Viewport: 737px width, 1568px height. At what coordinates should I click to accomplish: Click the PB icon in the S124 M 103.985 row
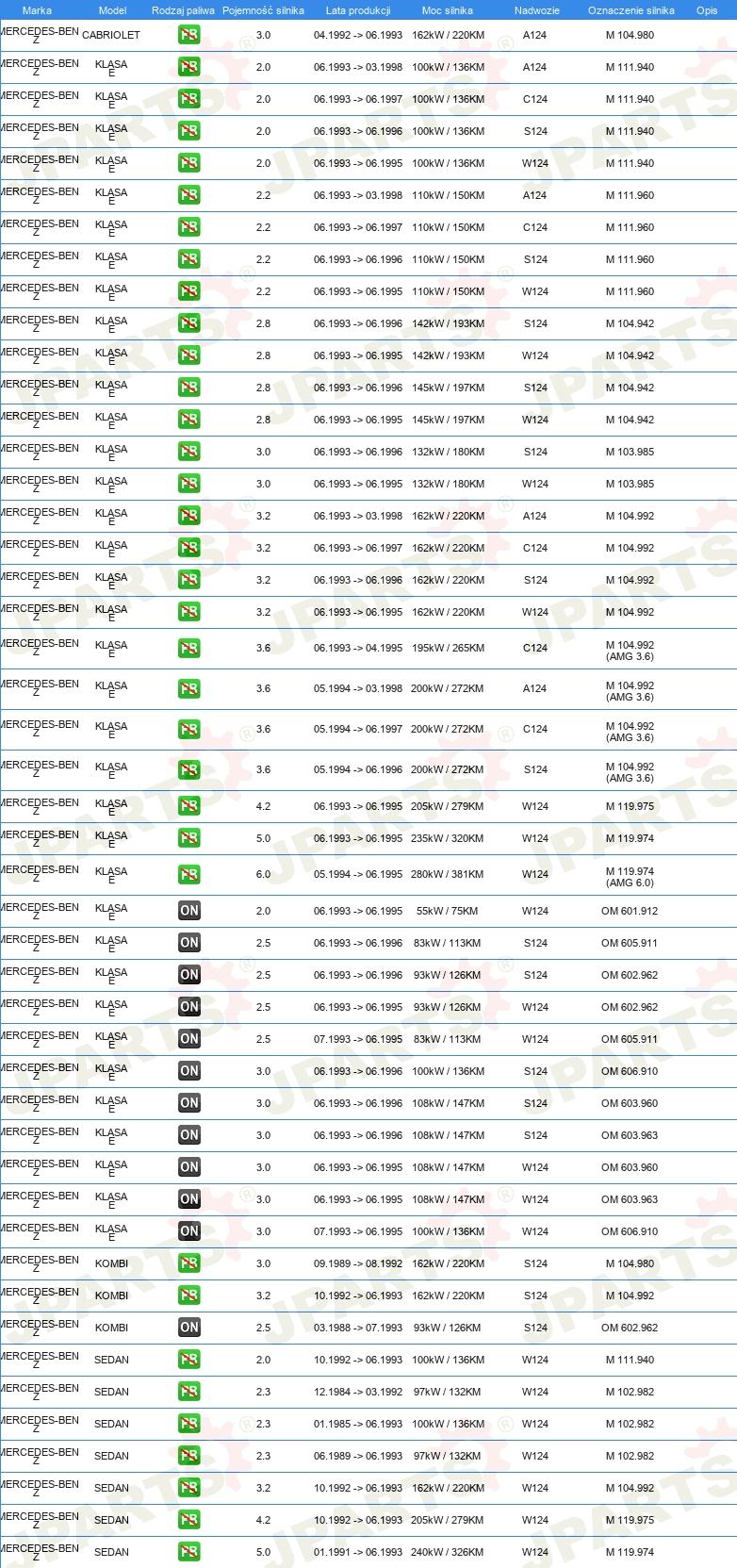pos(189,452)
